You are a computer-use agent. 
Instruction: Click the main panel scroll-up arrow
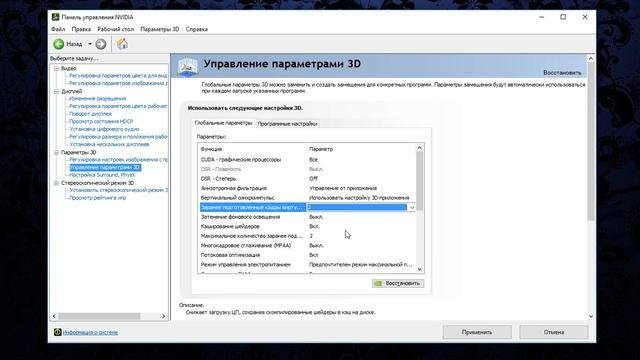click(591, 59)
